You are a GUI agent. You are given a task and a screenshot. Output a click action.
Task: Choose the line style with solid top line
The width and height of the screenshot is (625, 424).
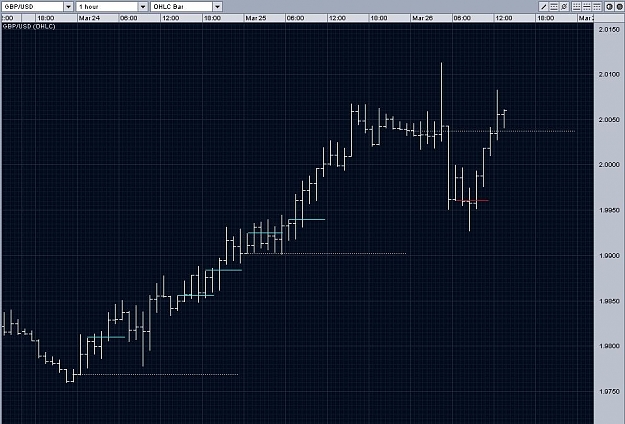pos(597,6)
